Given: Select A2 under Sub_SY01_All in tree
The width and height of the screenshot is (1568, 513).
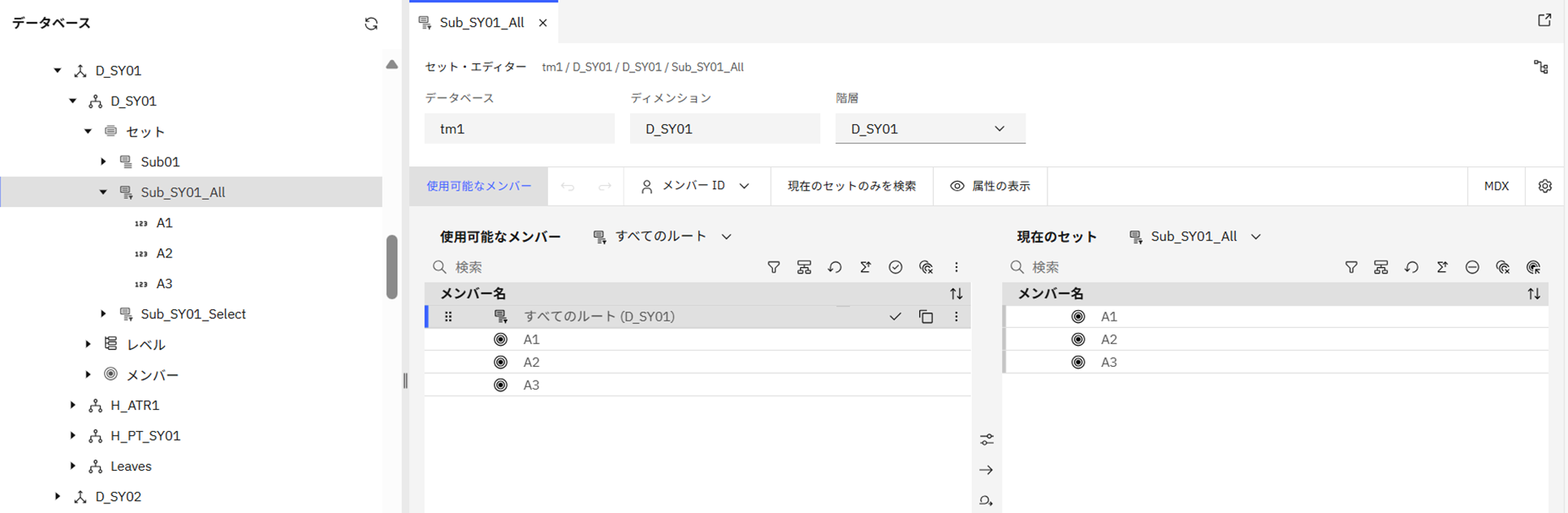Looking at the screenshot, I should pos(164,253).
